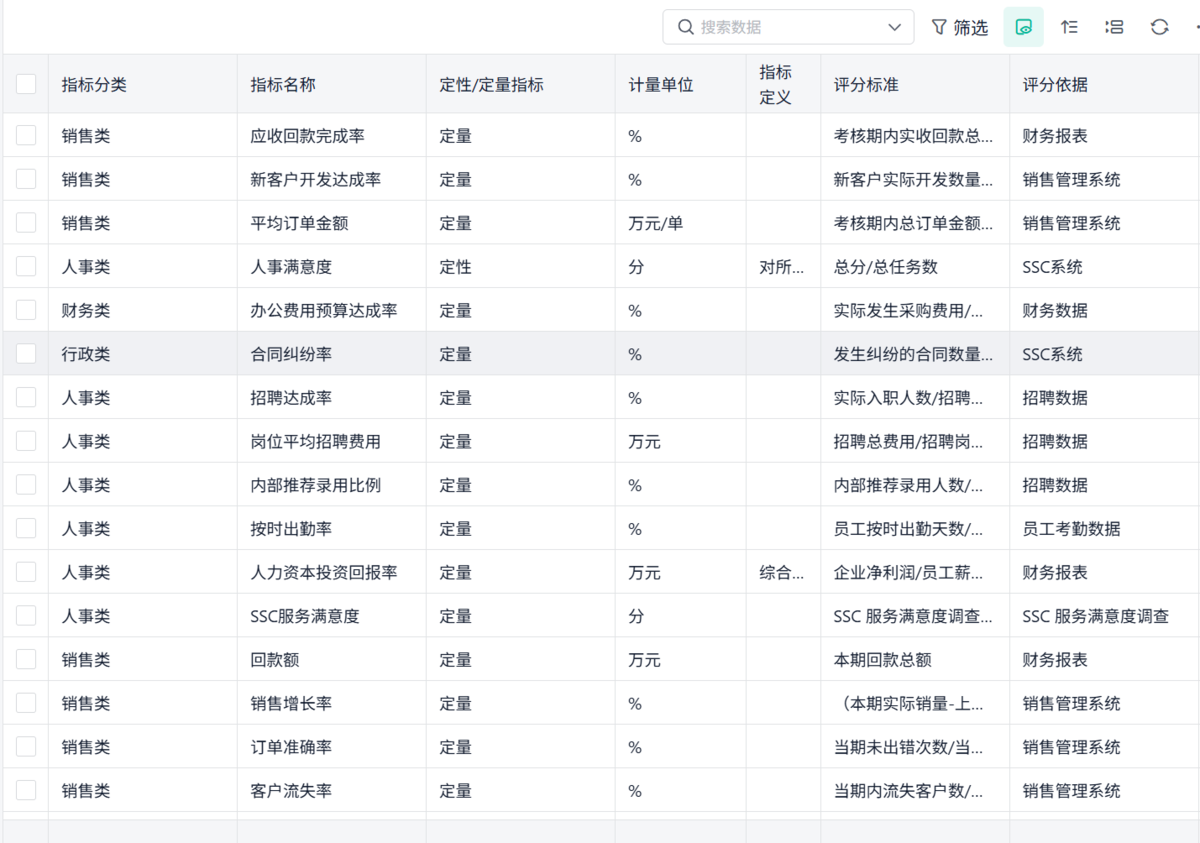This screenshot has width=1200, height=843.
Task: Check the 订单准确率 row checkbox
Action: pyautogui.click(x=26, y=746)
